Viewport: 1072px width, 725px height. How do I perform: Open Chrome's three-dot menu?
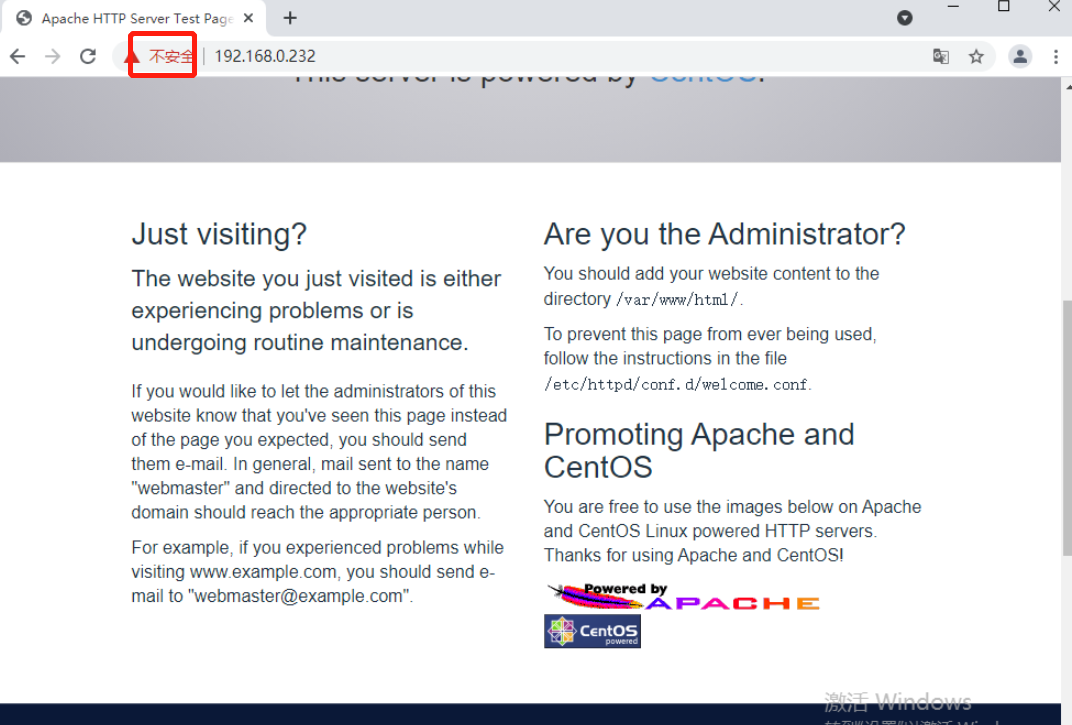(x=1055, y=57)
